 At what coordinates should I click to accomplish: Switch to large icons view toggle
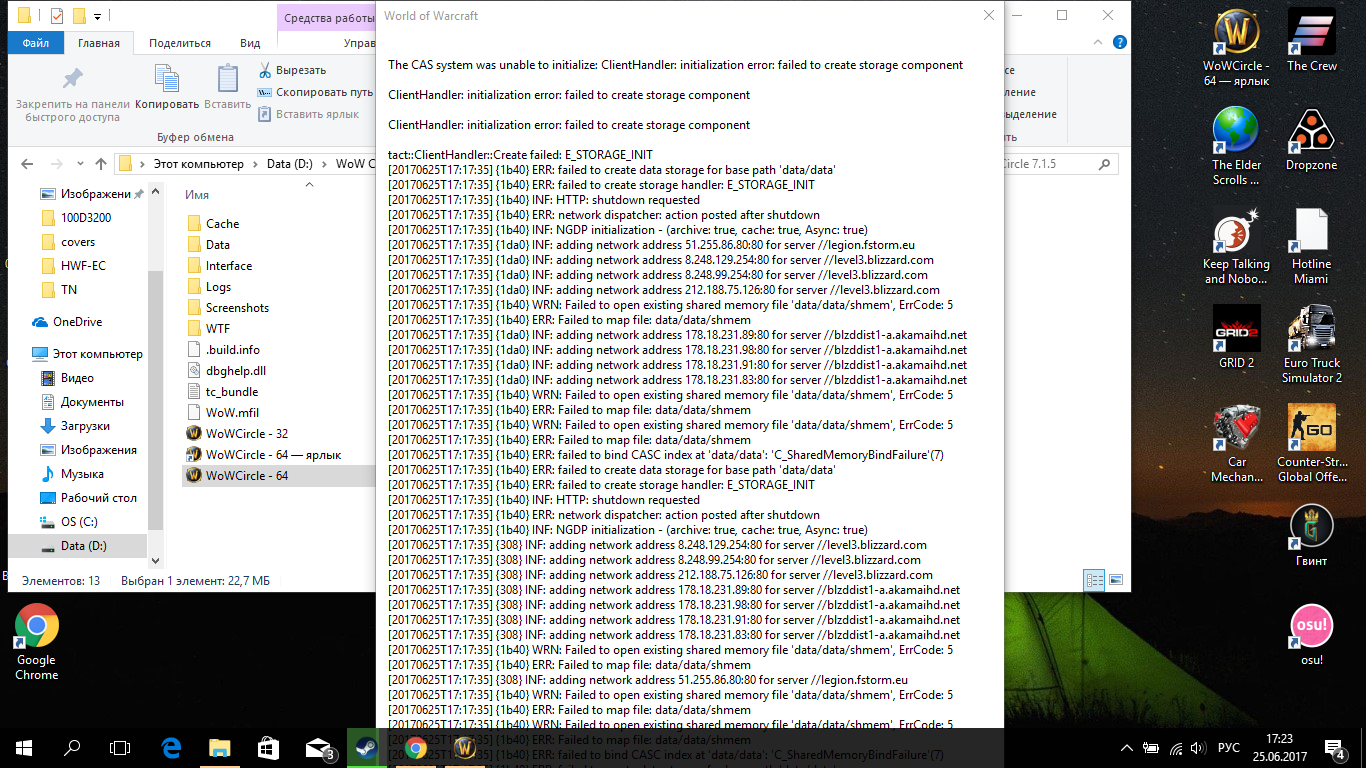[x=1116, y=580]
